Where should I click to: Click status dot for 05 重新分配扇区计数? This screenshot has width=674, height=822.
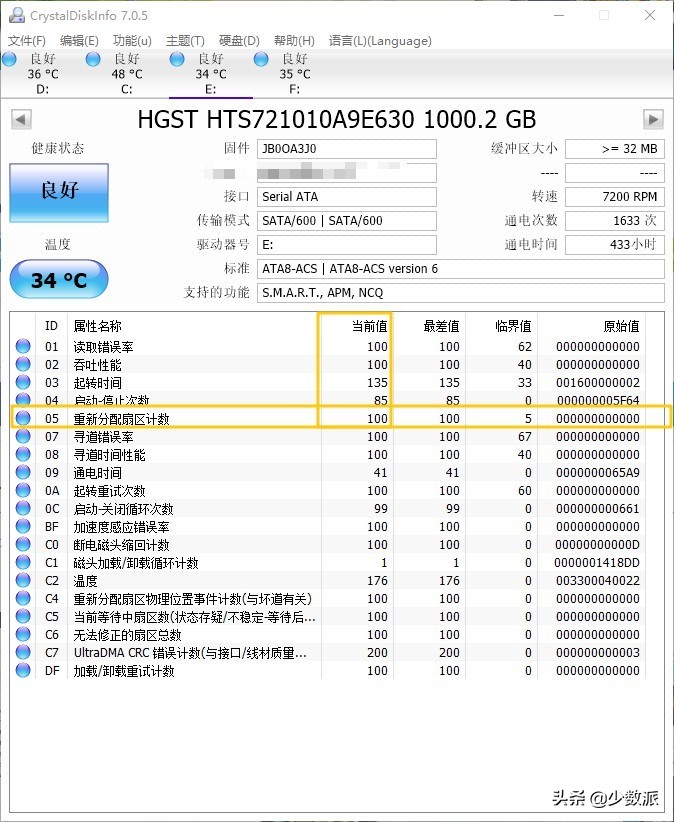pos(23,418)
